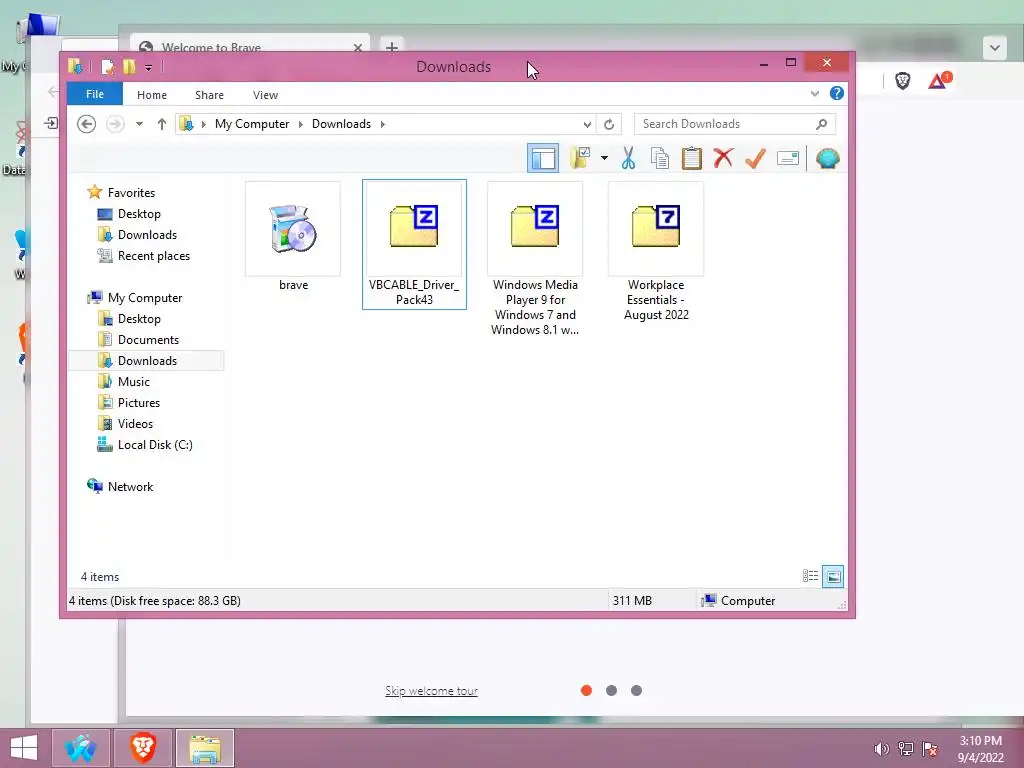1024x768 pixels.
Task: Click the Explorer title bar folder icon
Action: pos(75,66)
